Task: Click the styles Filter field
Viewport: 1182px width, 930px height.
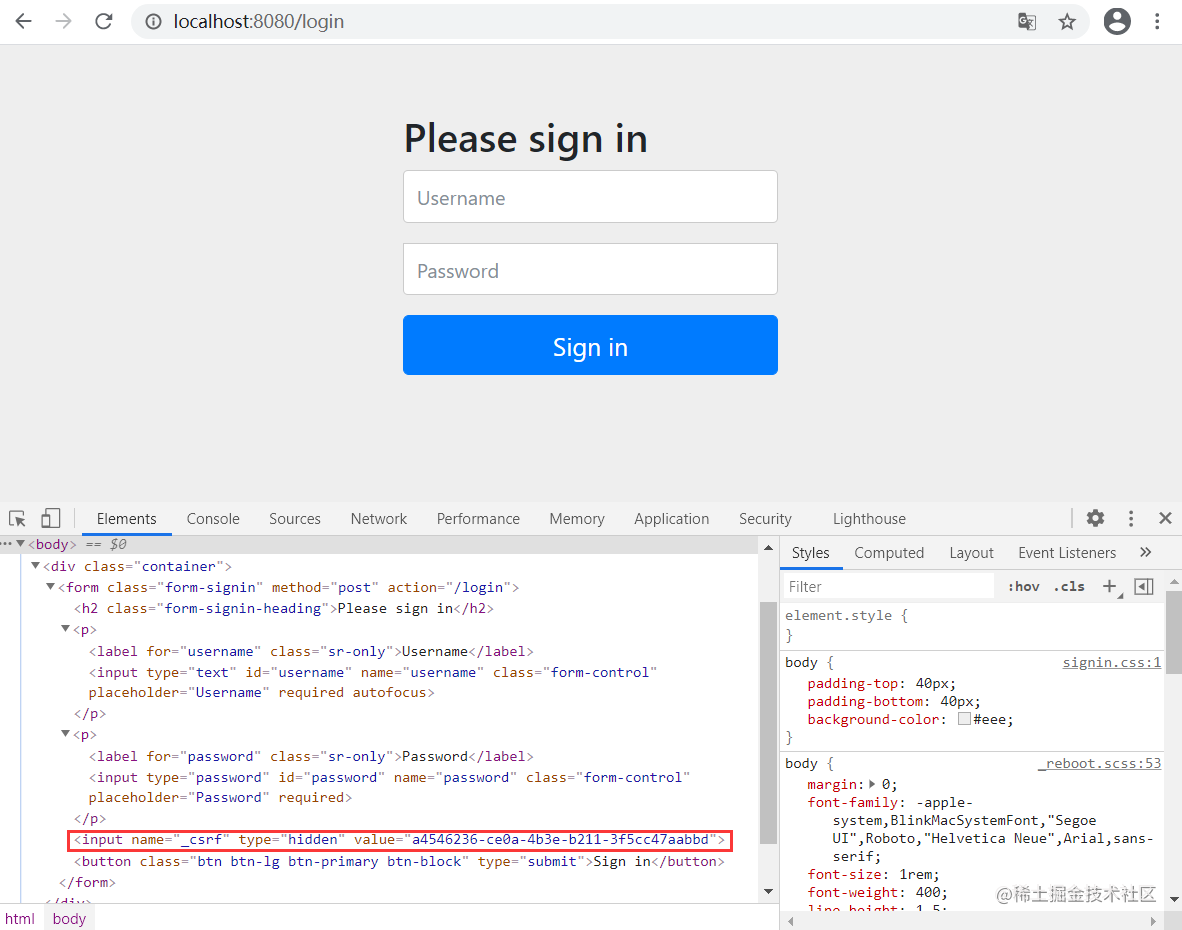Action: tap(888, 586)
